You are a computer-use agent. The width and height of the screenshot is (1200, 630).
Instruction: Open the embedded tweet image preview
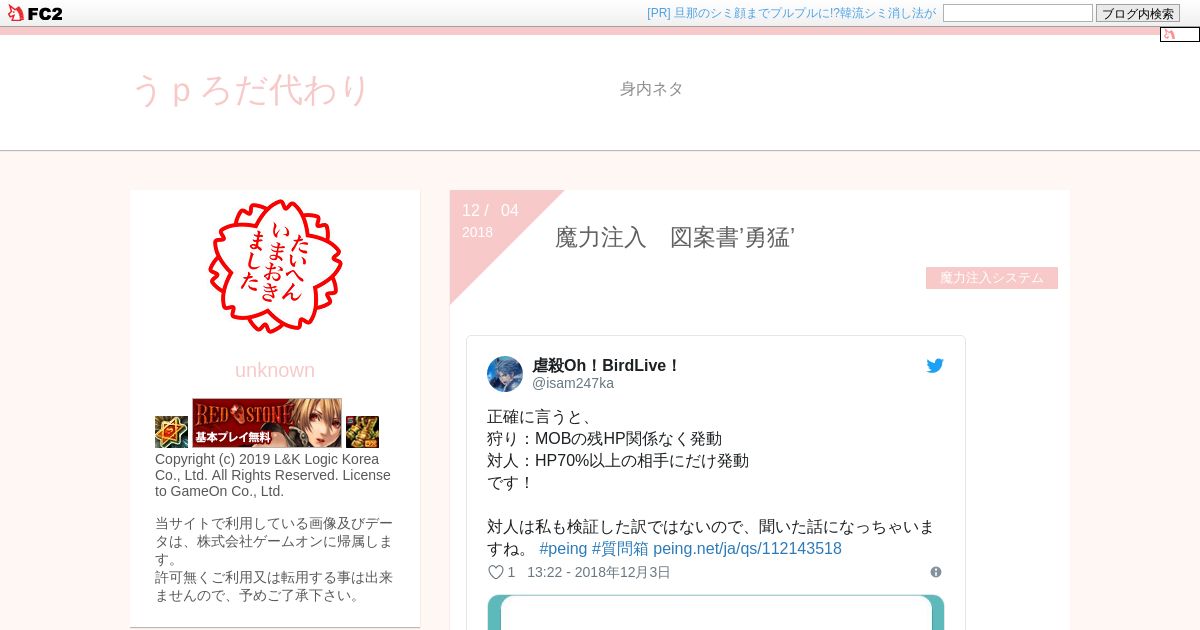point(716,612)
